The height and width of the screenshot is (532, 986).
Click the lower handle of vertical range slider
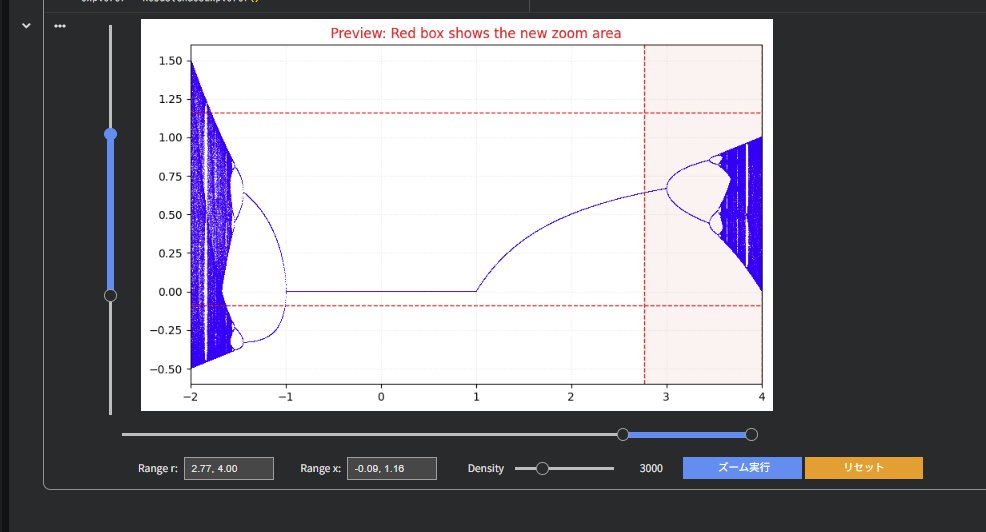coord(111,296)
